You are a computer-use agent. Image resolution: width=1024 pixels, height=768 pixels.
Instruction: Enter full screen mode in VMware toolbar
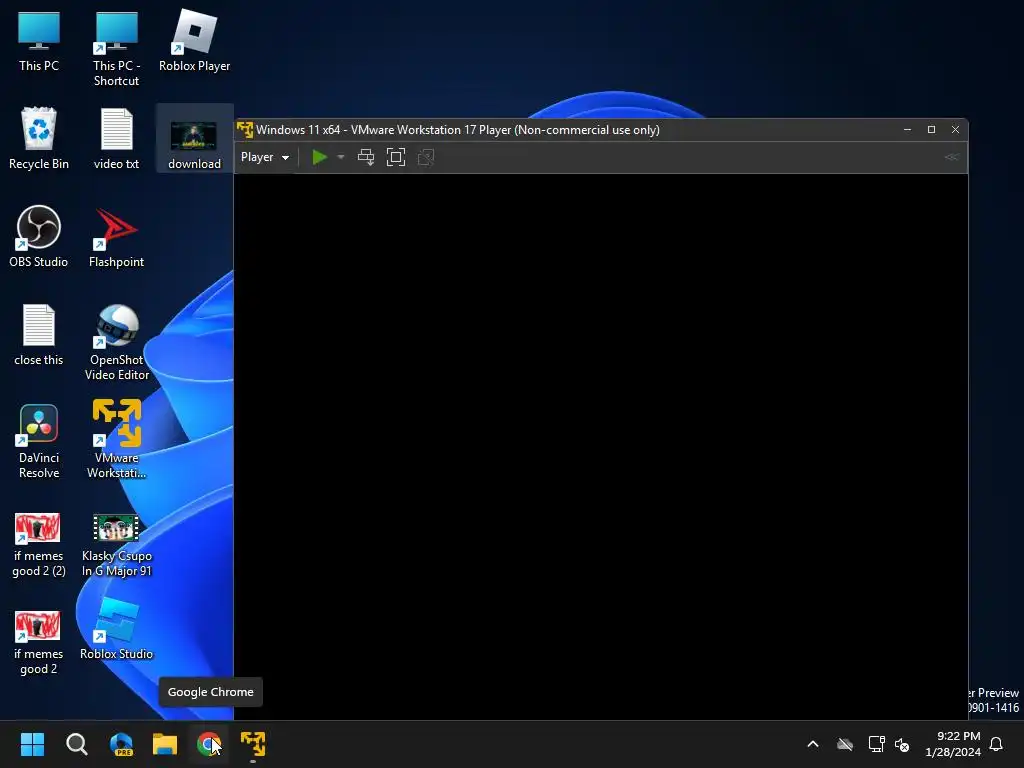coord(396,157)
